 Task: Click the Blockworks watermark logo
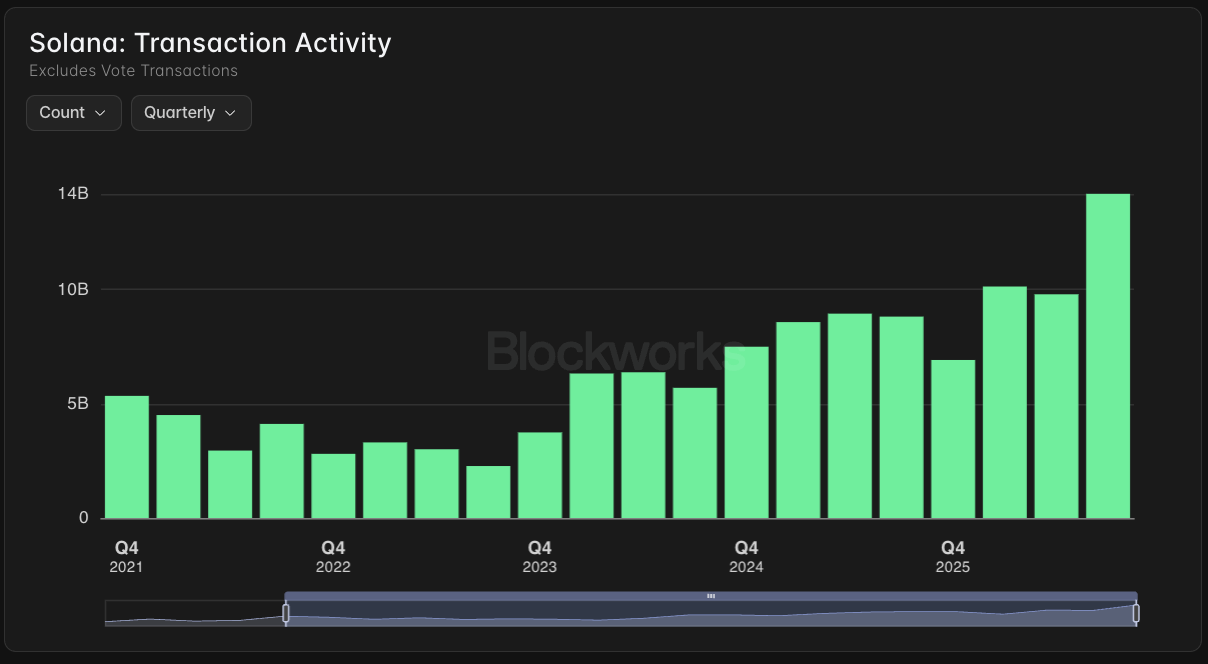(616, 351)
